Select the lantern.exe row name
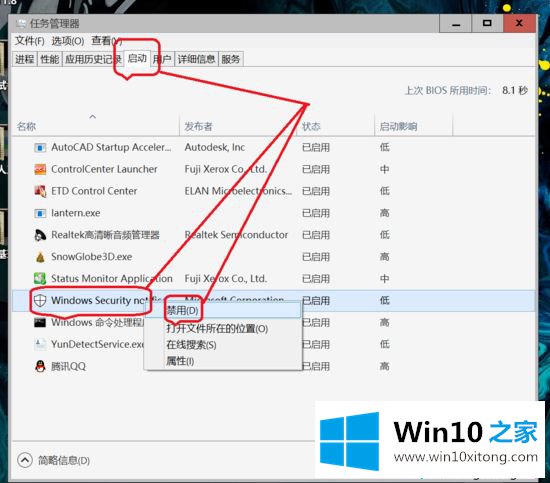 coord(75,213)
